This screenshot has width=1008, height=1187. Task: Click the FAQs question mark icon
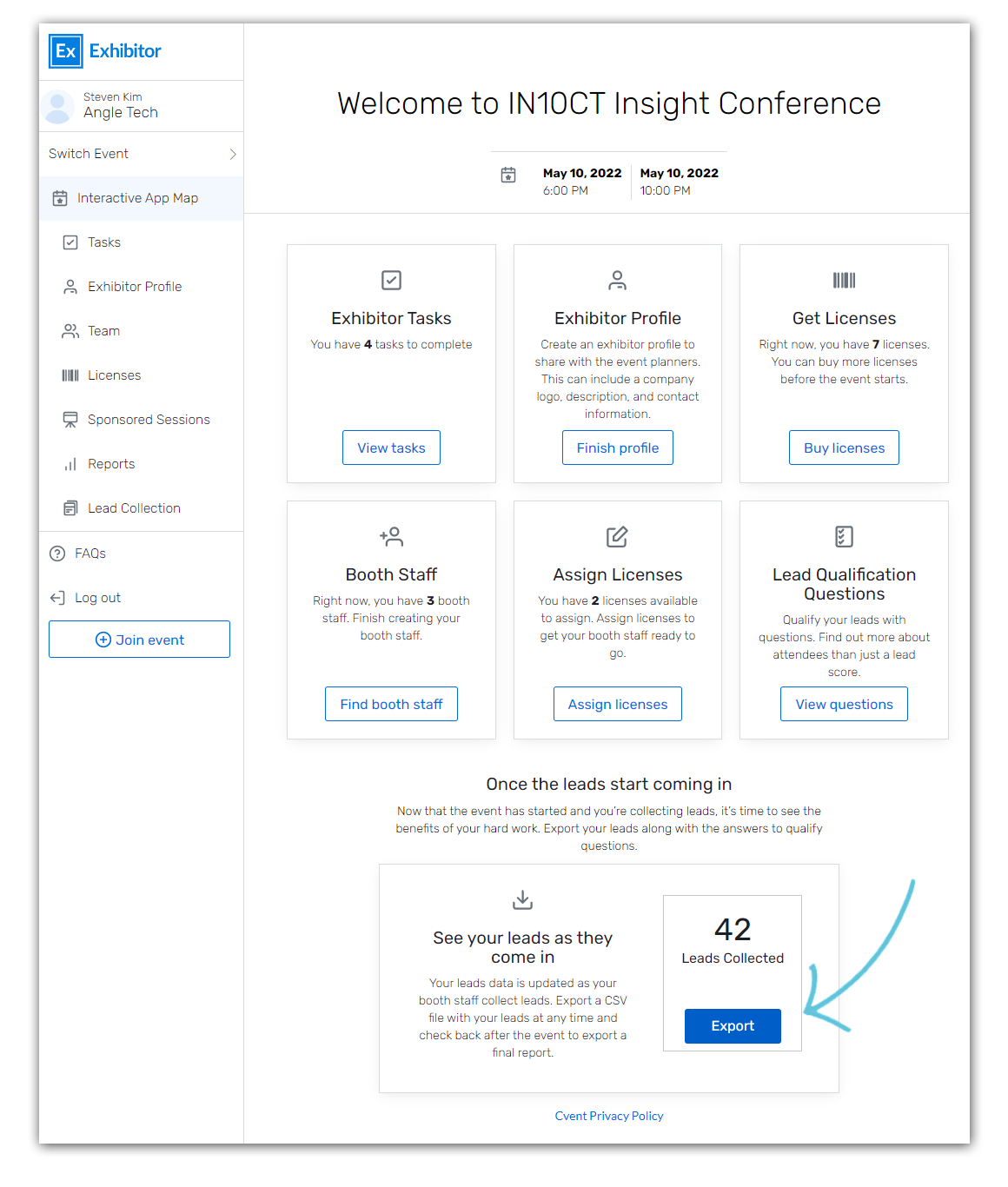(x=56, y=554)
